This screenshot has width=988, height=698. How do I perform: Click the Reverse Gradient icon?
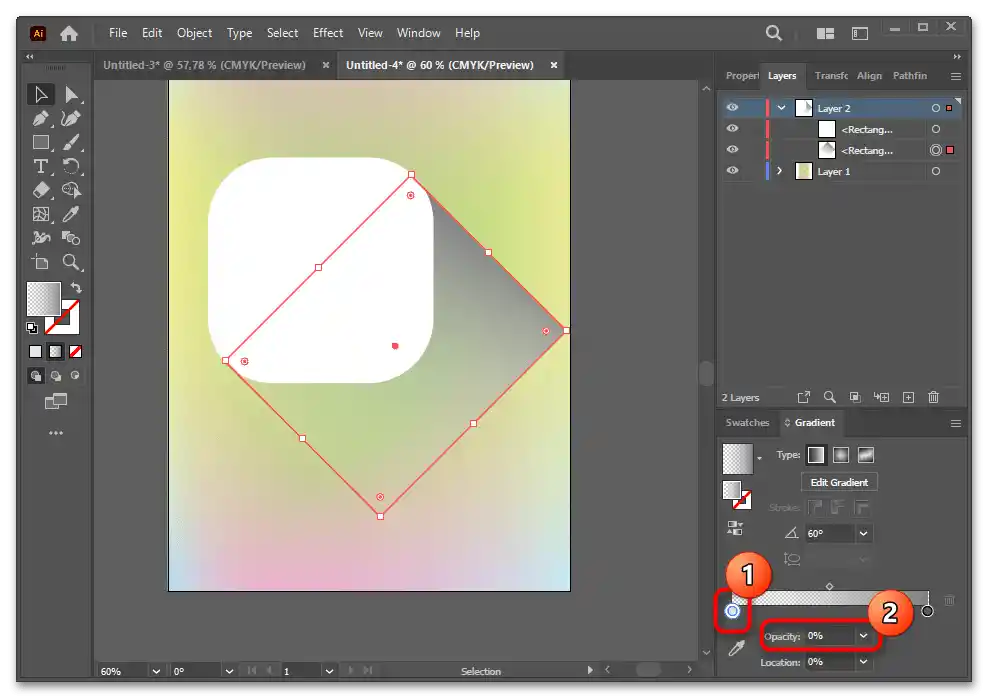click(x=736, y=528)
